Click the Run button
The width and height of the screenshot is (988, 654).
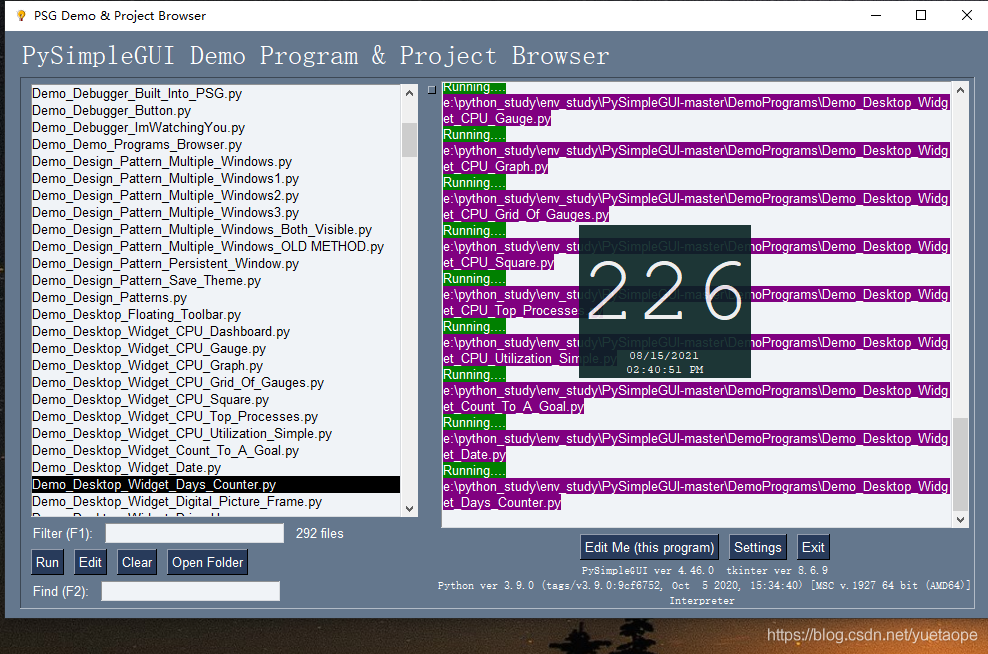pos(47,562)
